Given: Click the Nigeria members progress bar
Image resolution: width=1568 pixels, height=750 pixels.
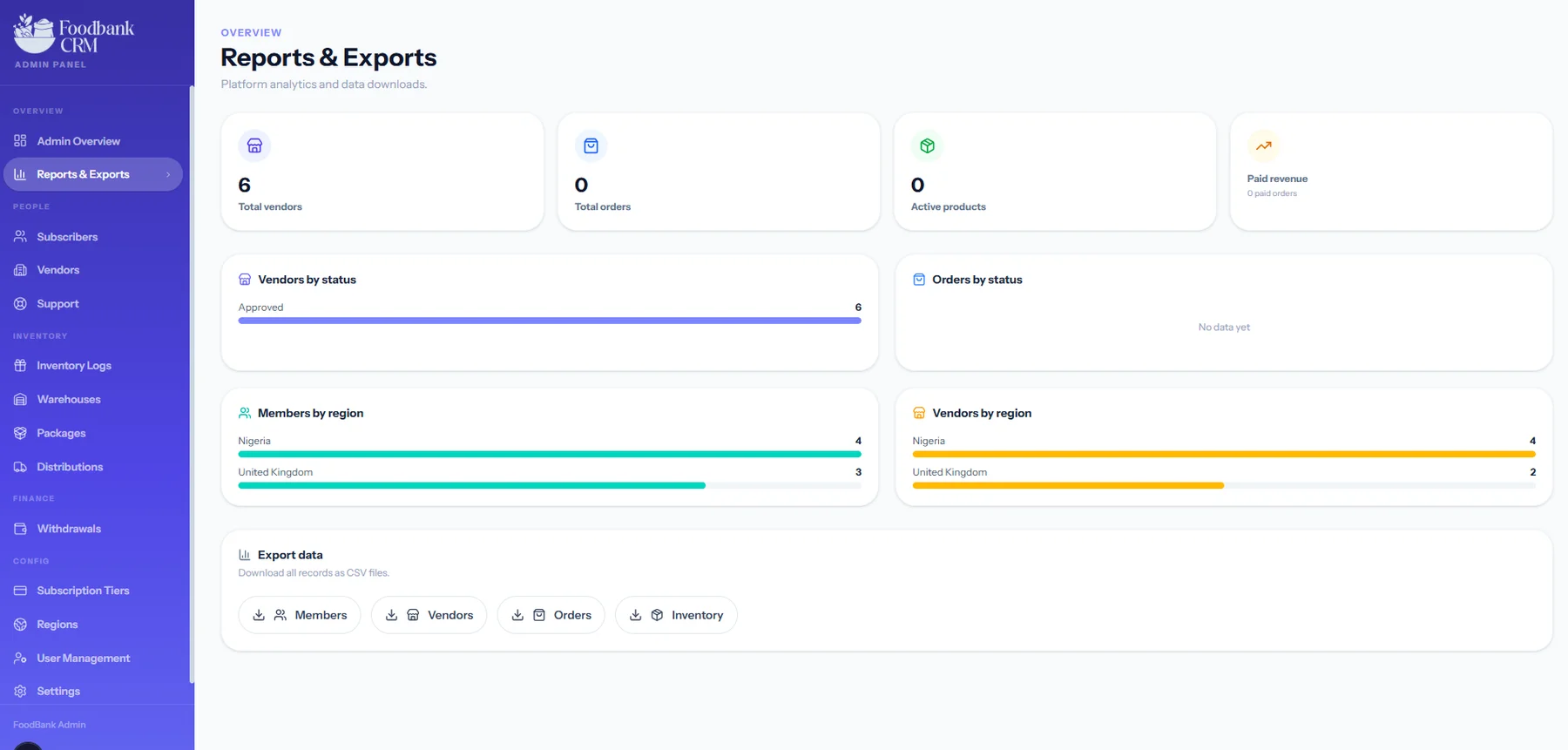Looking at the screenshot, I should (550, 454).
